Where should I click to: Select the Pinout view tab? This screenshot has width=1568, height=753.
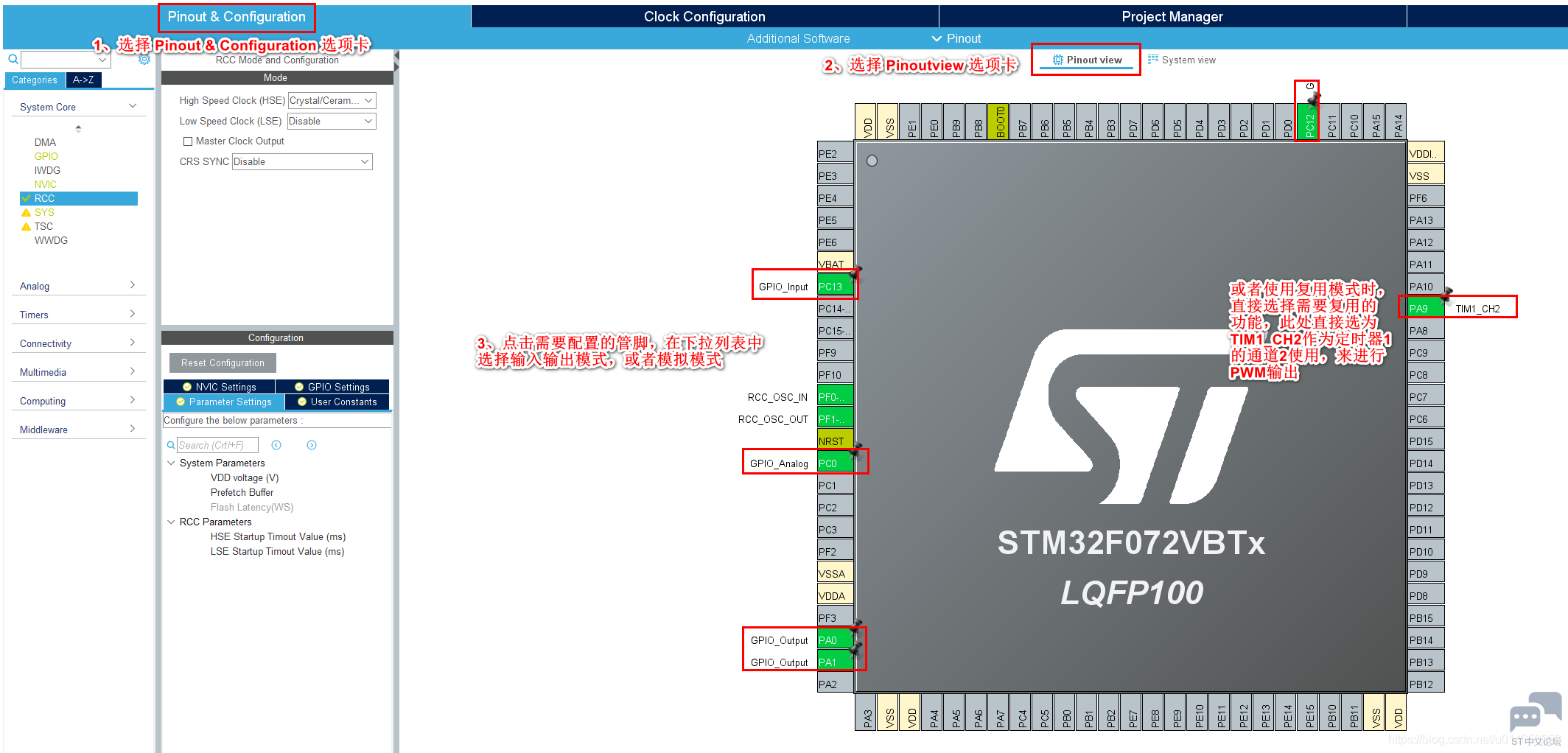tap(1087, 60)
